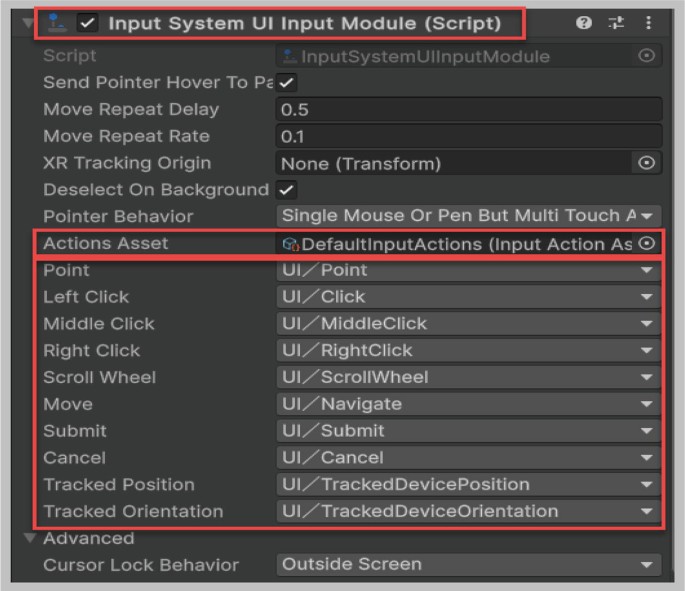Open object picker for XR Tracking Origin
685x591 pixels.
pyautogui.click(x=647, y=163)
